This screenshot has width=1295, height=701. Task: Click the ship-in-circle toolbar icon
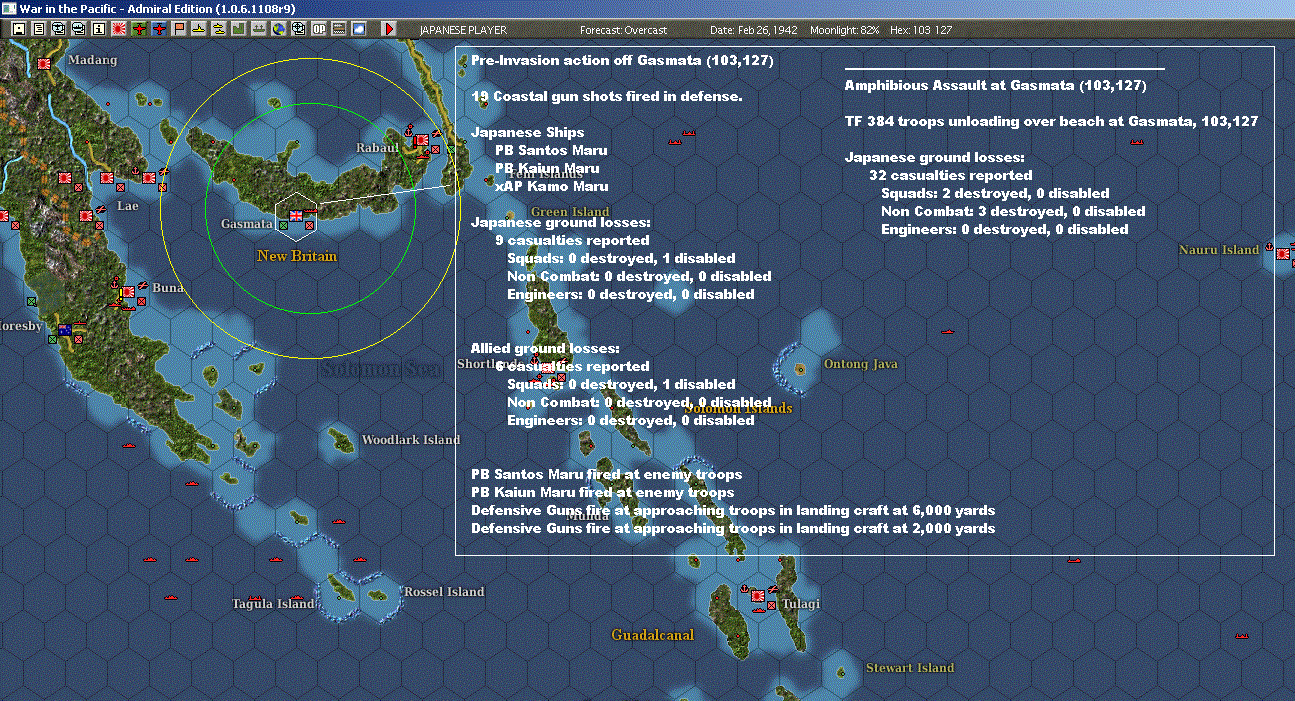78,29
